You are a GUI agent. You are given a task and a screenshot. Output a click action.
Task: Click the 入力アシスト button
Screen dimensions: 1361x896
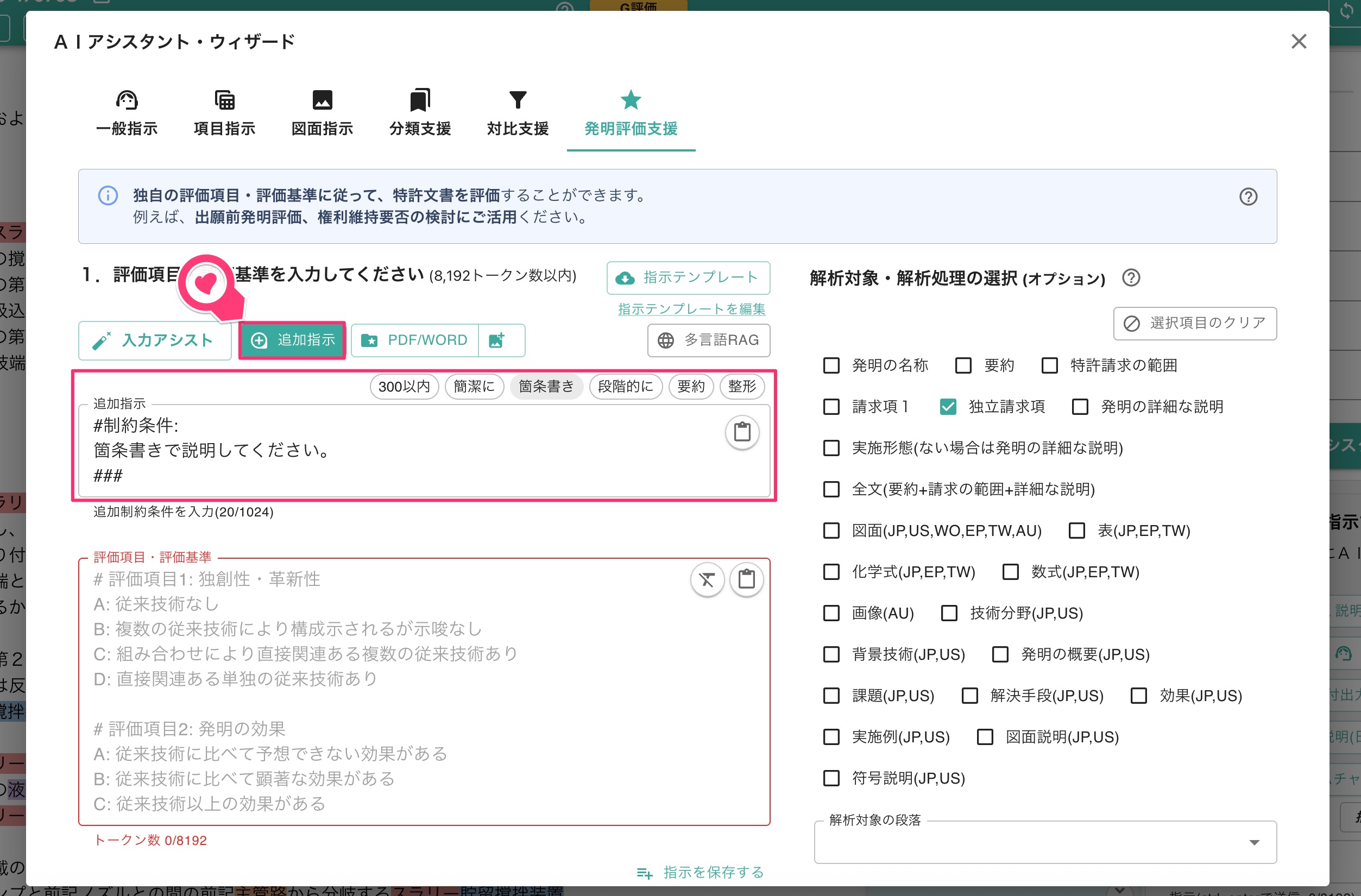pyautogui.click(x=154, y=341)
